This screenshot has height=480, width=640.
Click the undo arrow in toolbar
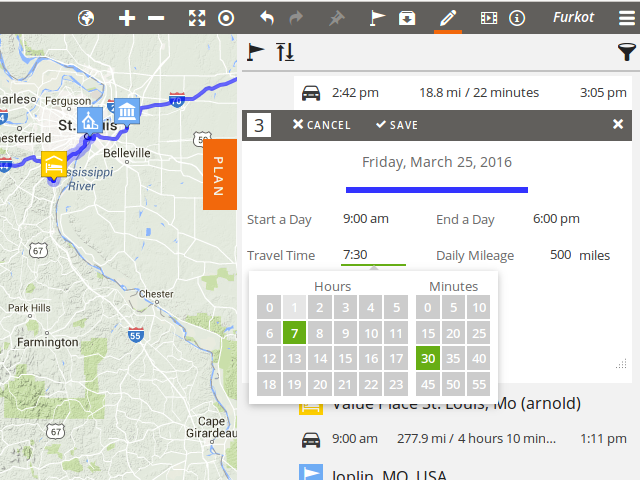tap(266, 18)
